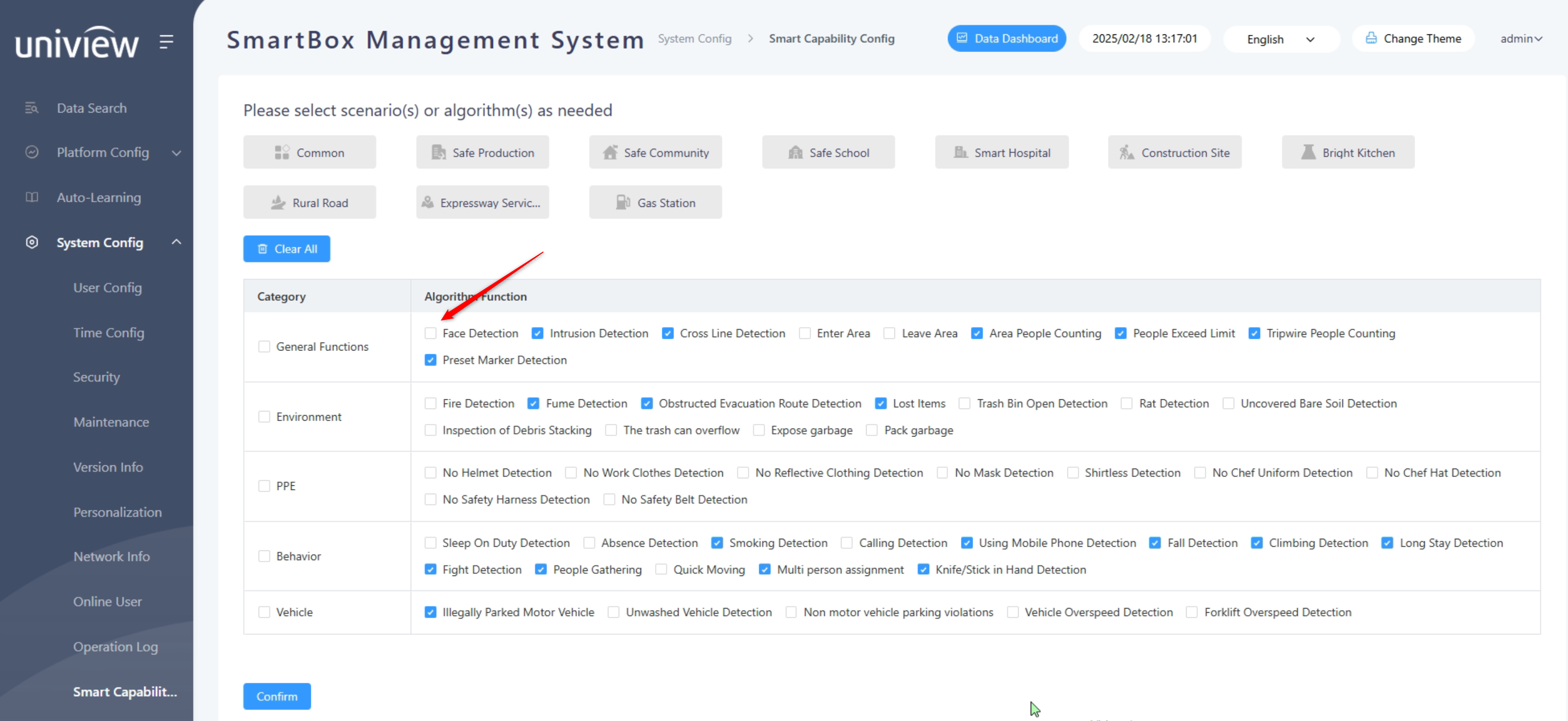The height and width of the screenshot is (721, 1568).
Task: Click the sidebar collapse hamburger icon
Action: [x=166, y=41]
